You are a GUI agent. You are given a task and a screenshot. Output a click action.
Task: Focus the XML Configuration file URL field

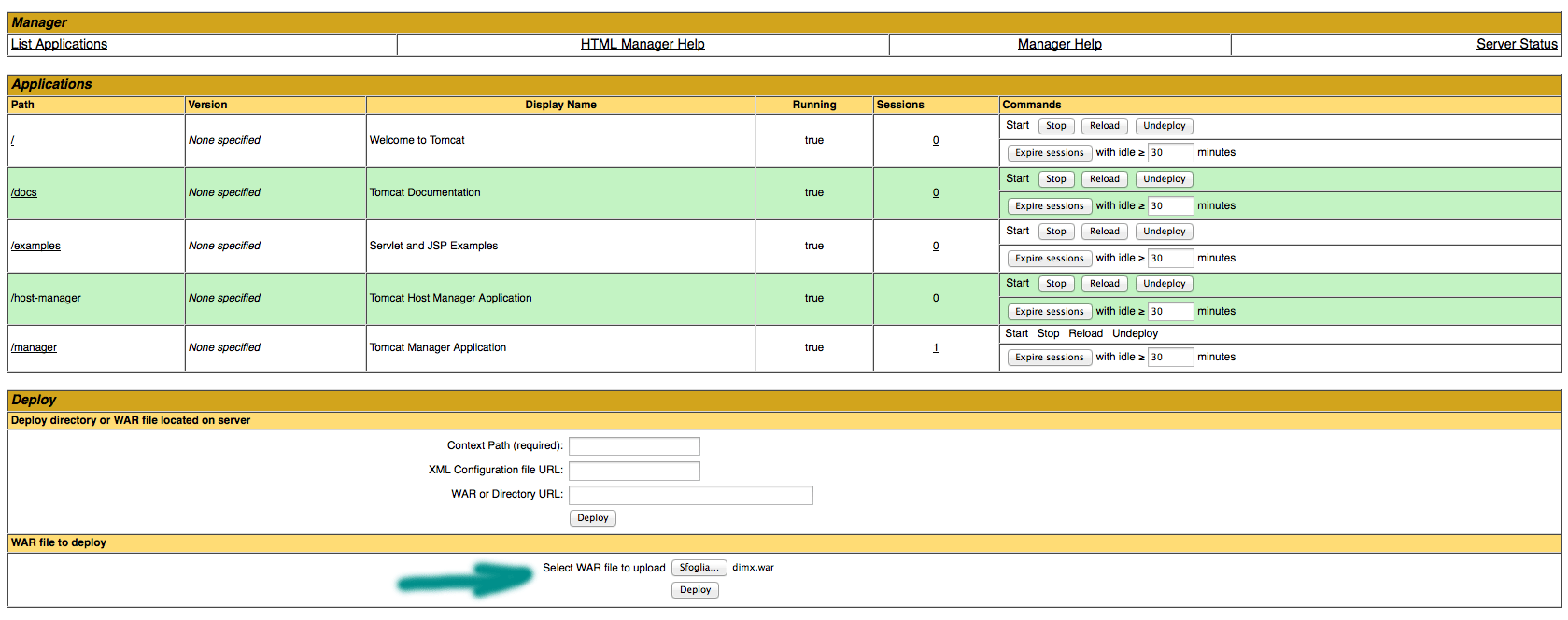(634, 471)
